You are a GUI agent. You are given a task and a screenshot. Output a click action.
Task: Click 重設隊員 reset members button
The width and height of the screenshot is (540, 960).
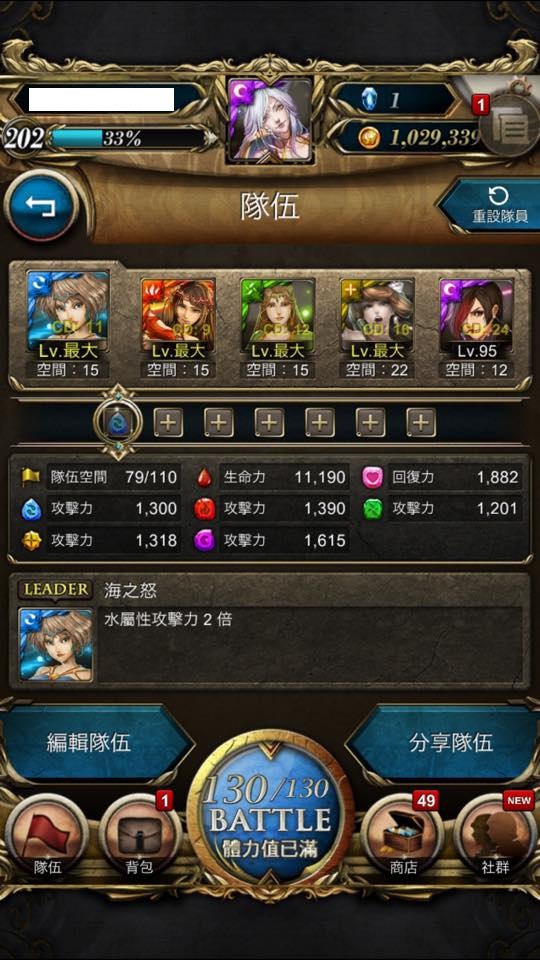point(491,206)
